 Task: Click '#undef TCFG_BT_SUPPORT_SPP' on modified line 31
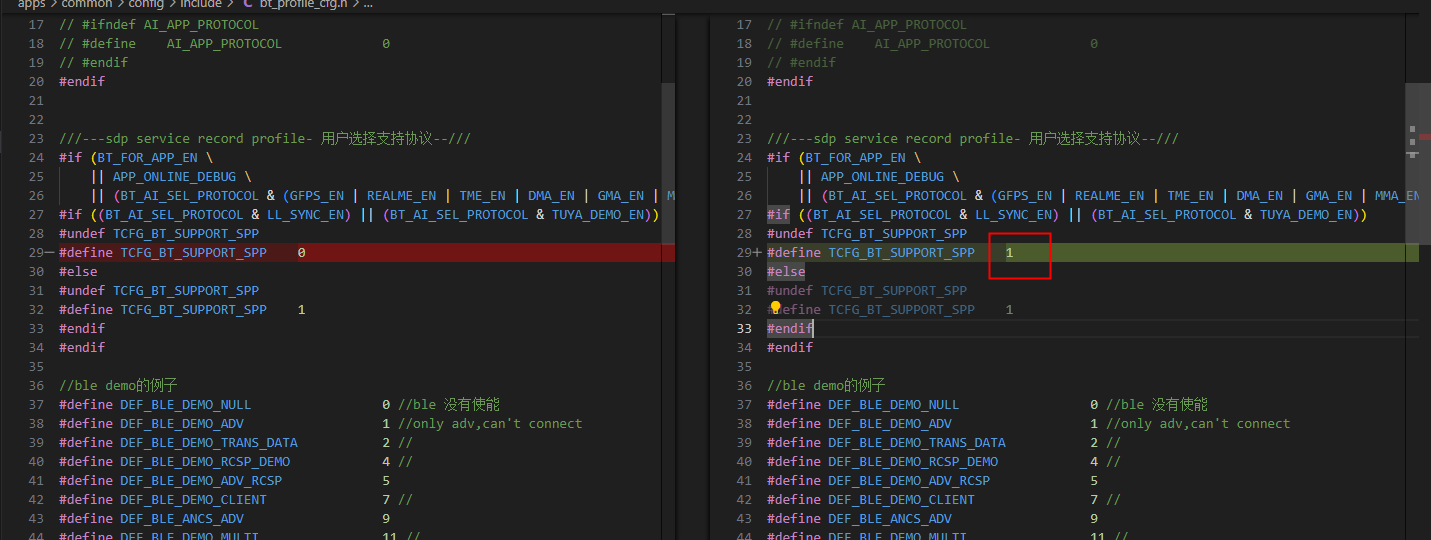coord(867,291)
